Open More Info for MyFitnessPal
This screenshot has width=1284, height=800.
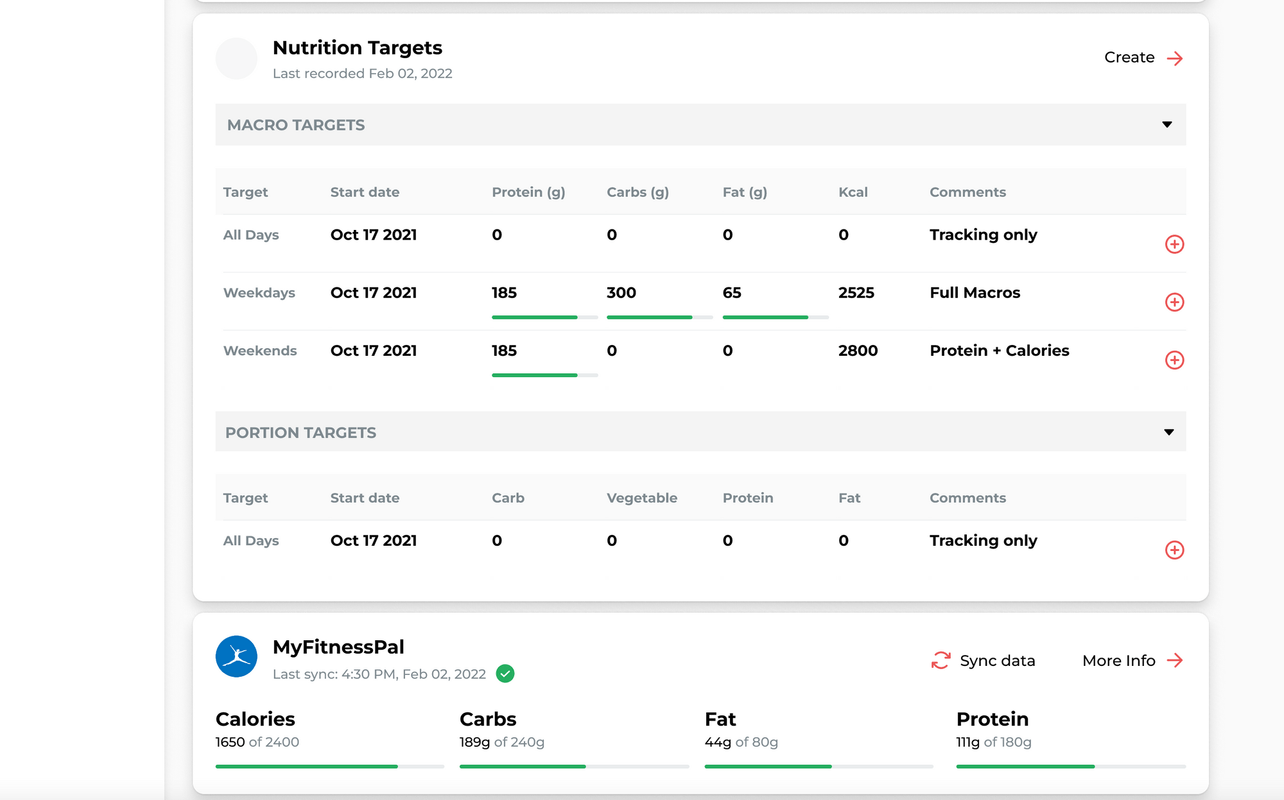[x=1119, y=661]
